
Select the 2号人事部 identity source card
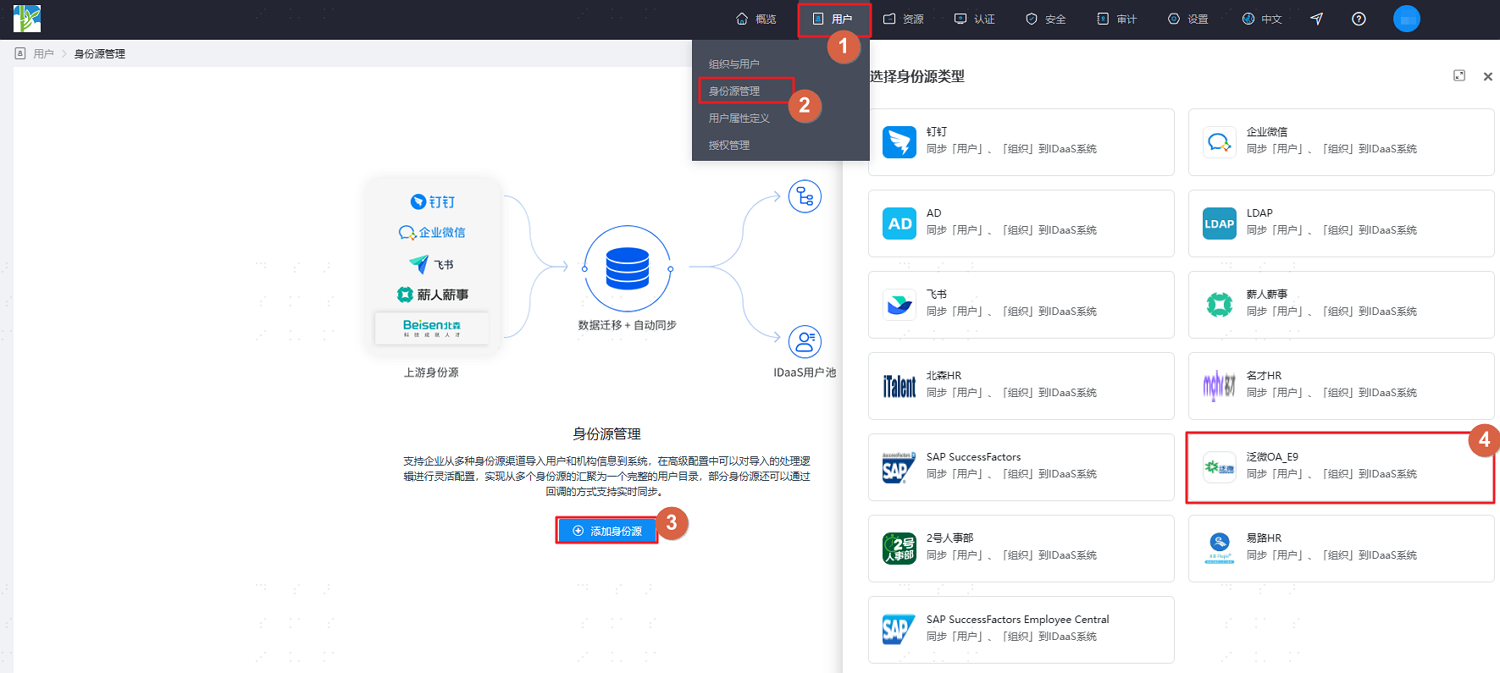[1021, 548]
